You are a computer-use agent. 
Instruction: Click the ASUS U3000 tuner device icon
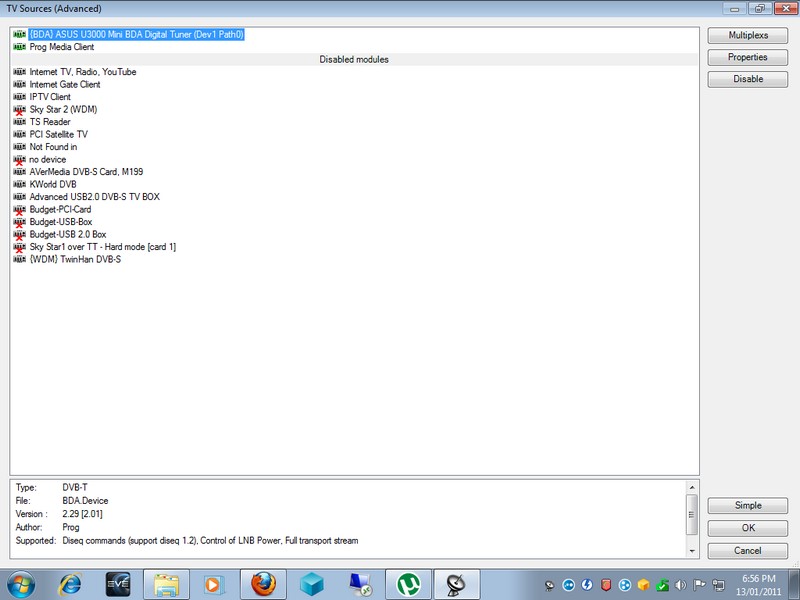(x=20, y=34)
